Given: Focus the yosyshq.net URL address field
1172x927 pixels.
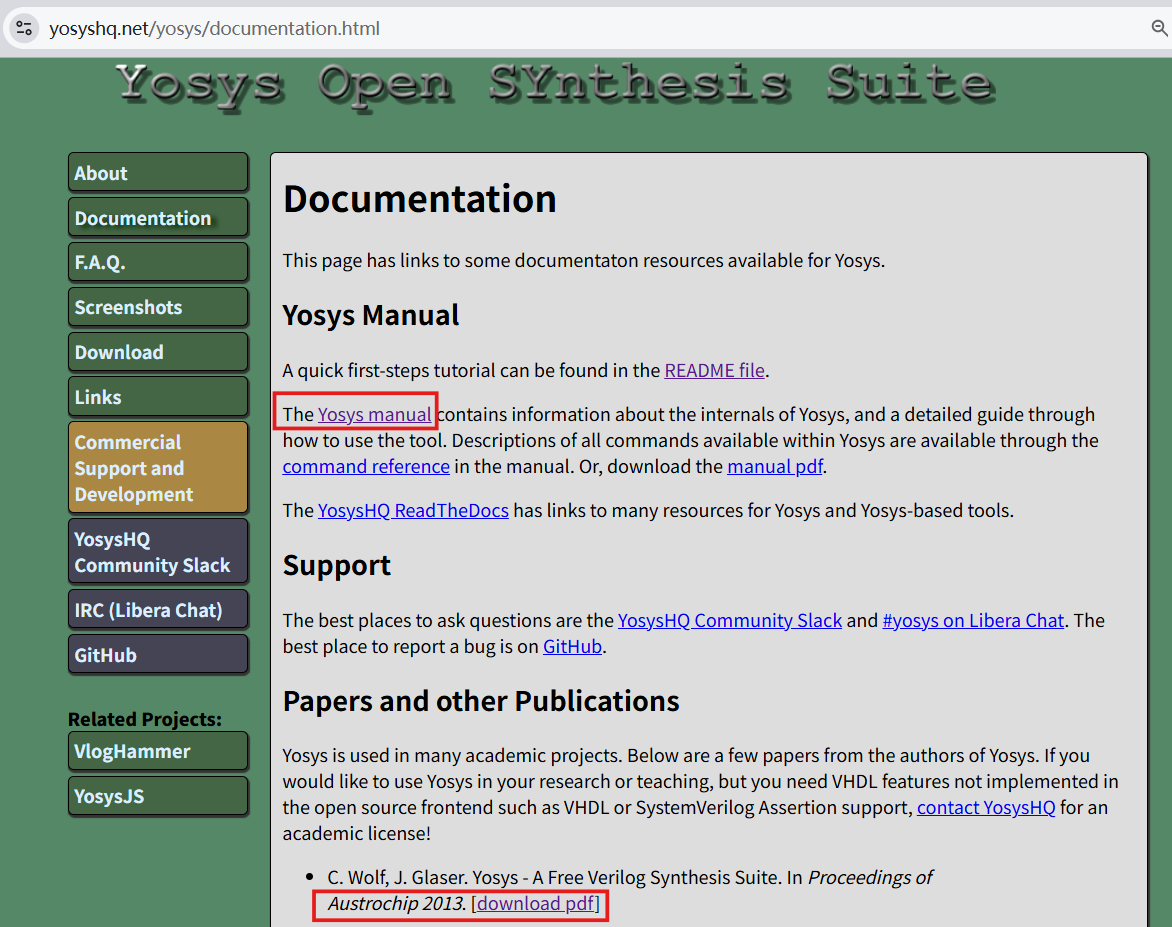Looking at the screenshot, I should [215, 28].
